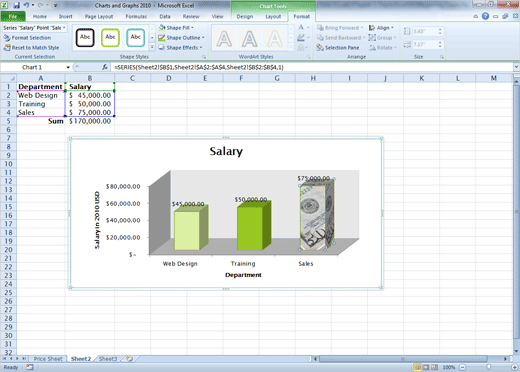Screen dimensions: 520x372
Task: Click the Save icon in quick access toolbar
Action: [16, 5]
